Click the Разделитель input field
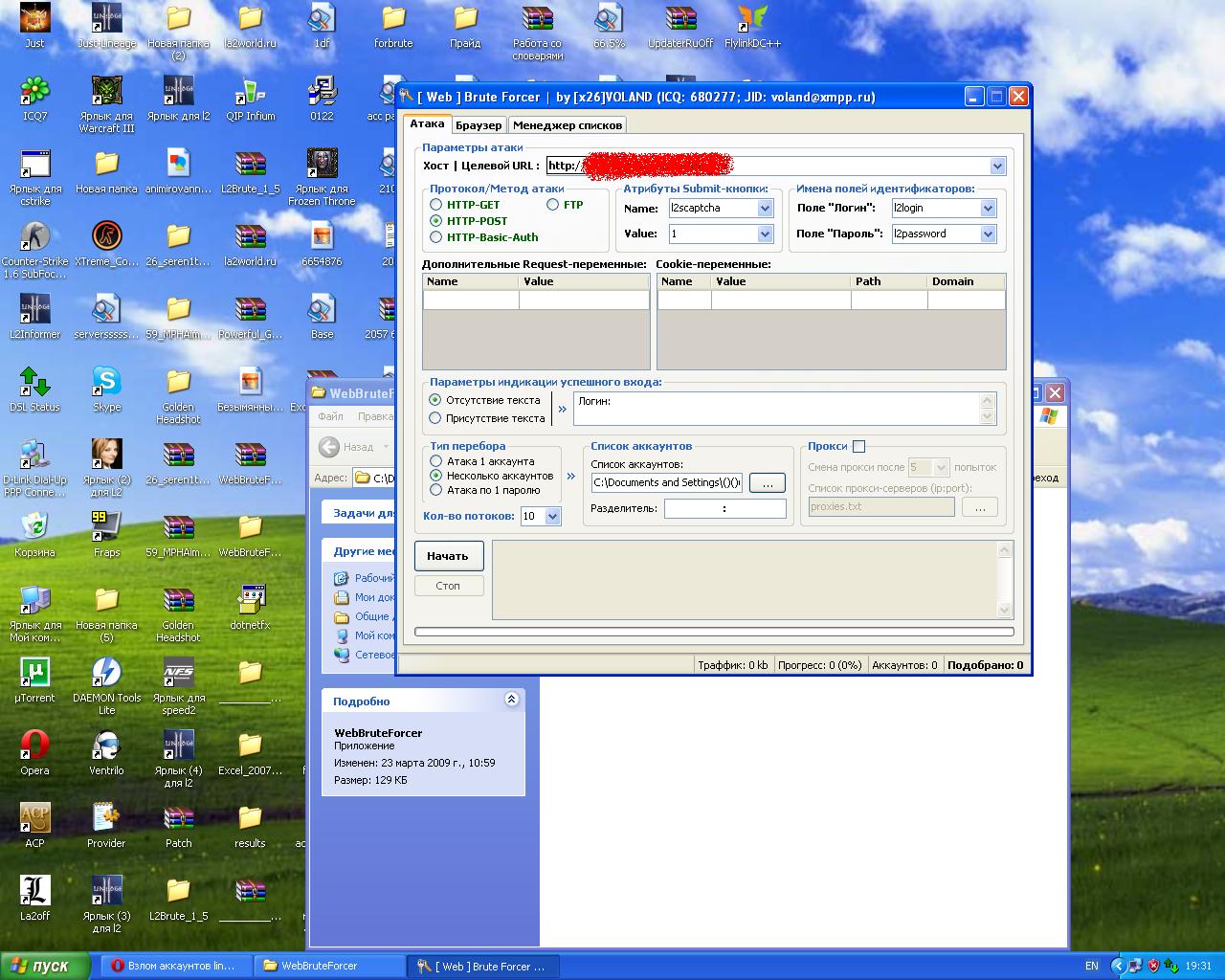The image size is (1225, 980). click(724, 509)
